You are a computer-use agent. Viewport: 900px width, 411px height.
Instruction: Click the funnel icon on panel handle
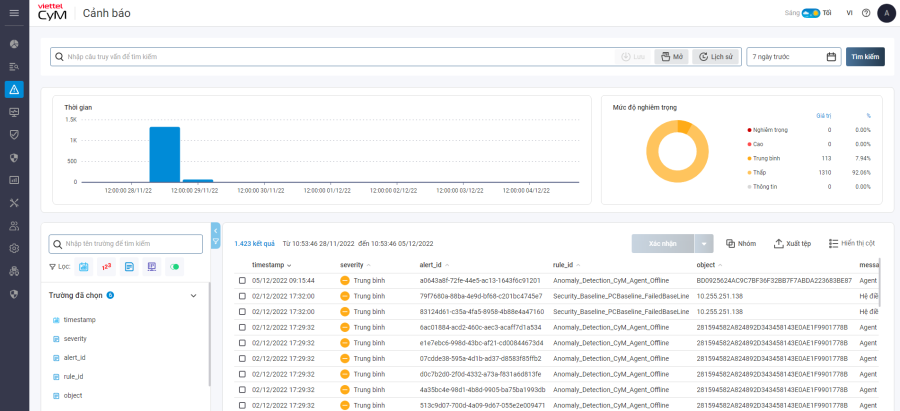point(216,242)
